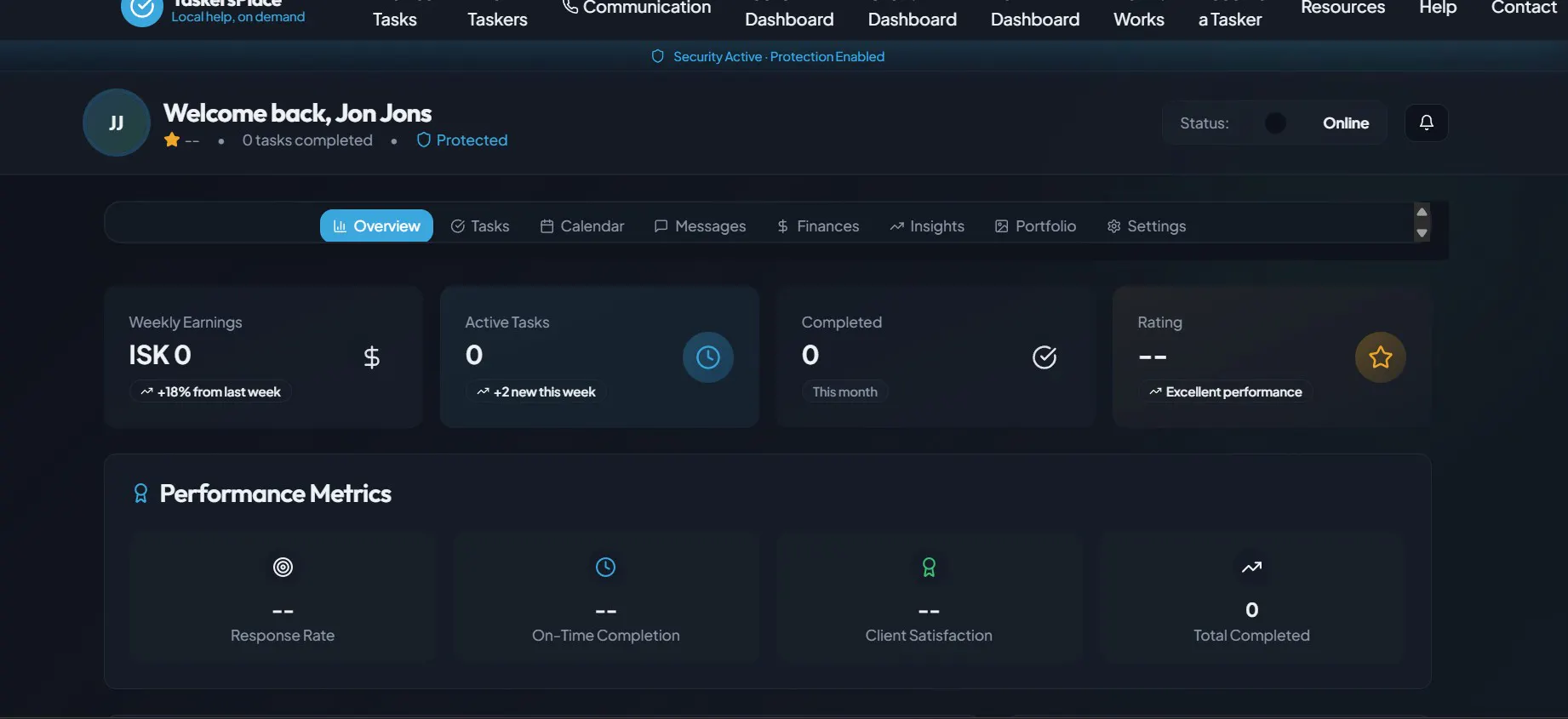Click the '+2 new this week' badge

click(x=536, y=391)
